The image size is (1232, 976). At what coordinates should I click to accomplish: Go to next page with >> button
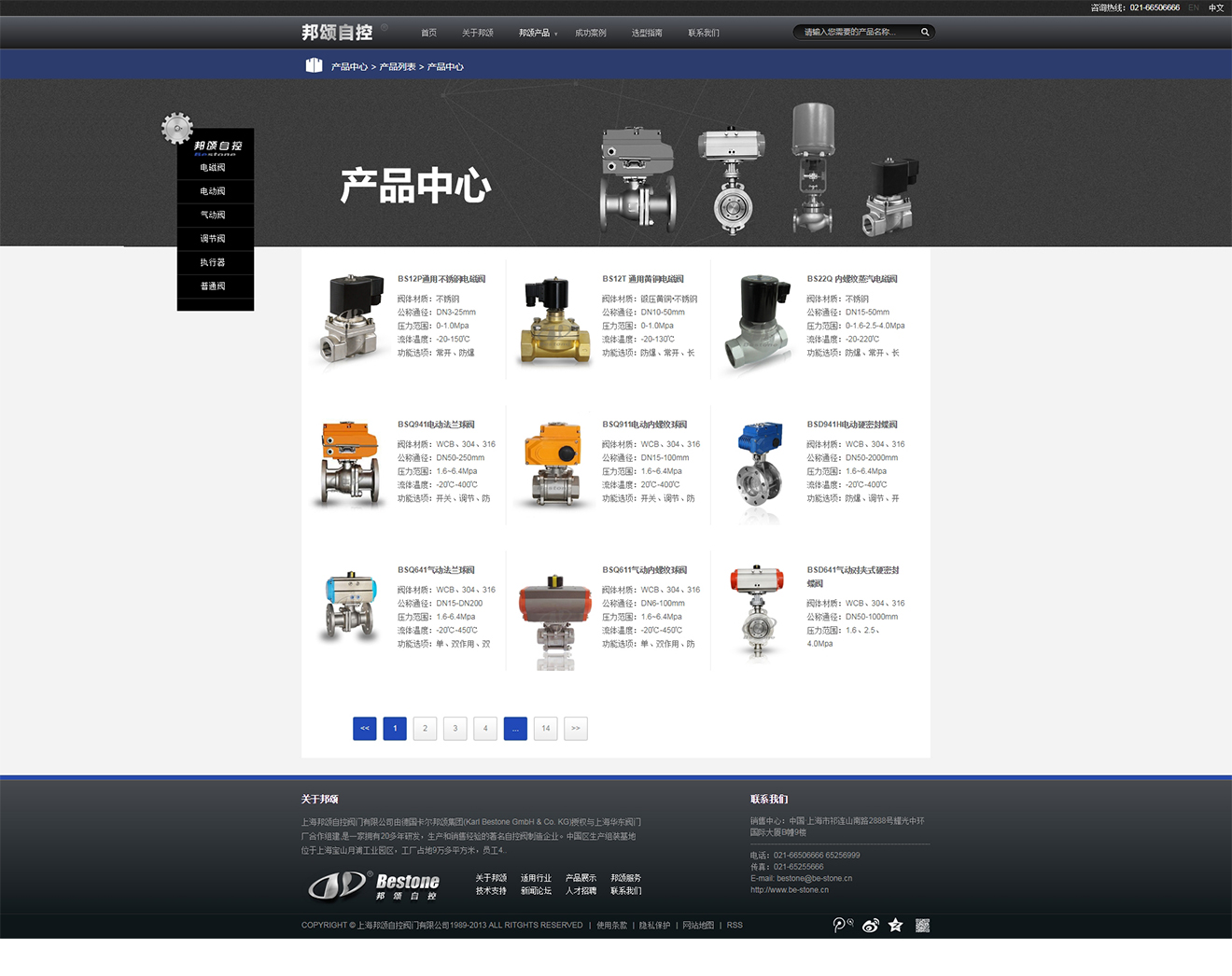click(x=576, y=729)
